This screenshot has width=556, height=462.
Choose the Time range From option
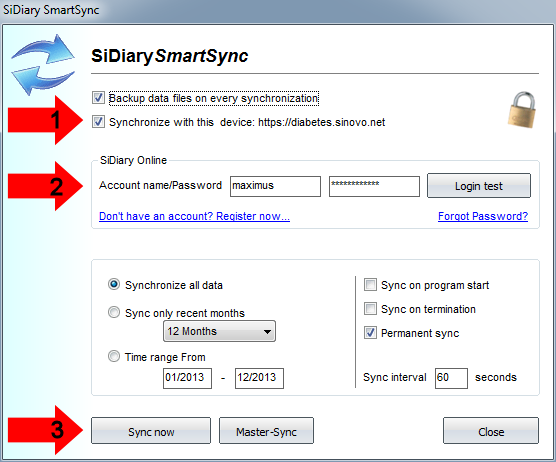click(114, 356)
